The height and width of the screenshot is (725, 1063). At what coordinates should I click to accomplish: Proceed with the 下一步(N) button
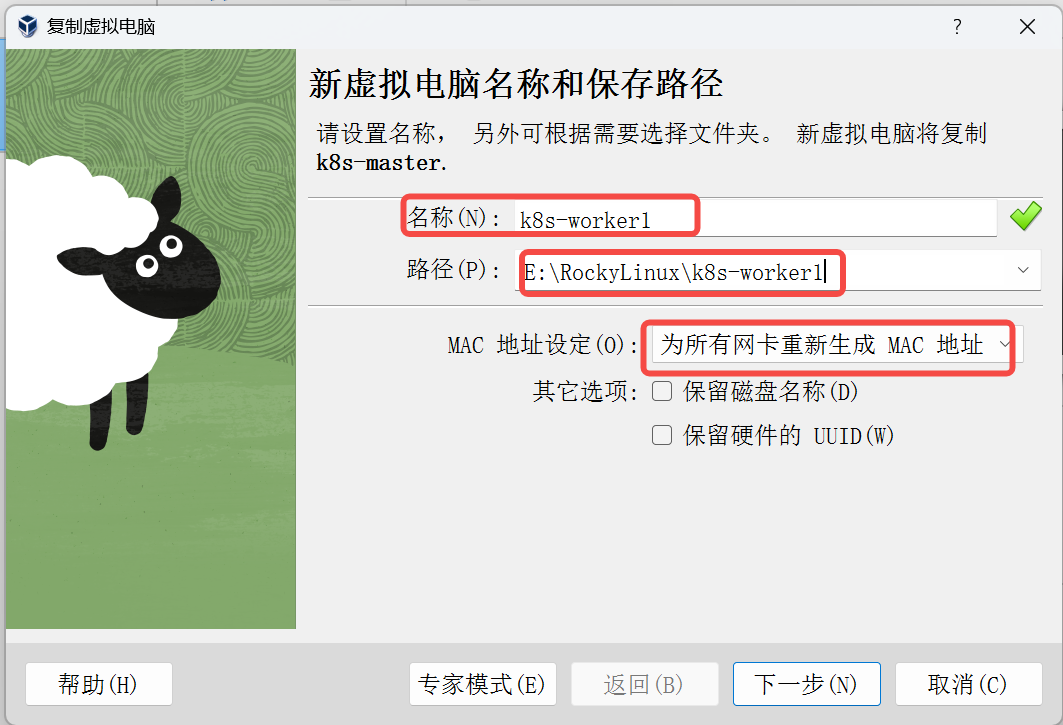807,684
